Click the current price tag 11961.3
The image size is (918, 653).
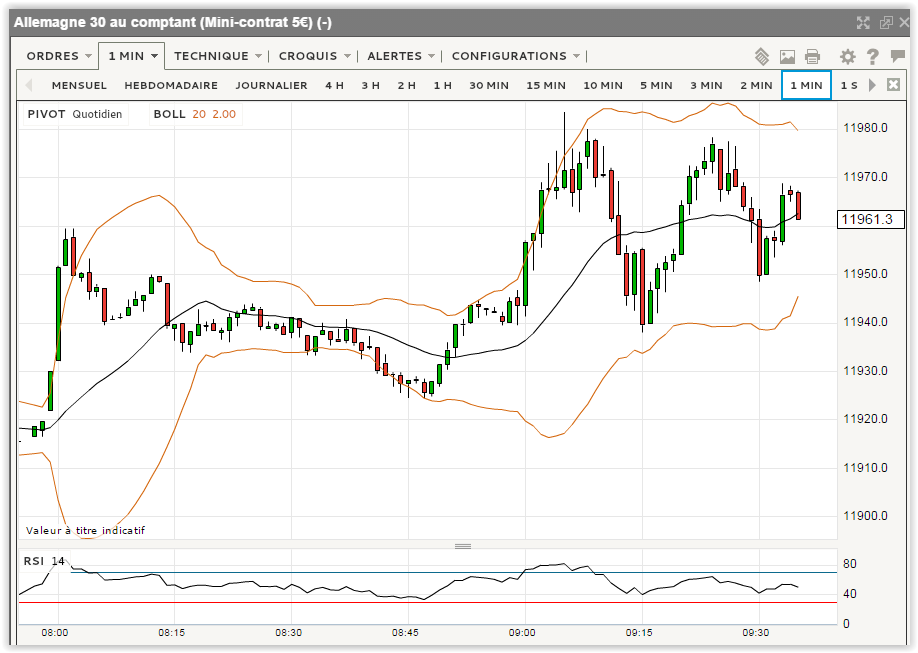[x=871, y=219]
